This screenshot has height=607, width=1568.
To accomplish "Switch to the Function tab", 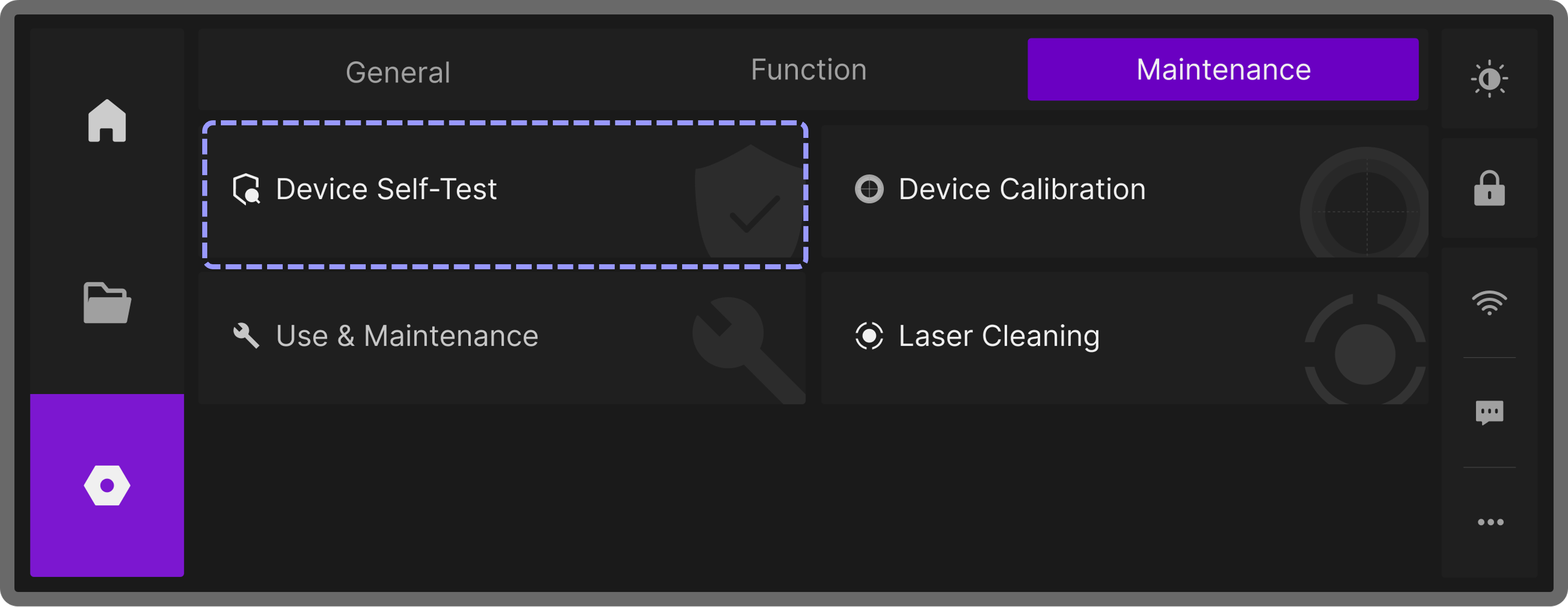I will click(x=808, y=69).
